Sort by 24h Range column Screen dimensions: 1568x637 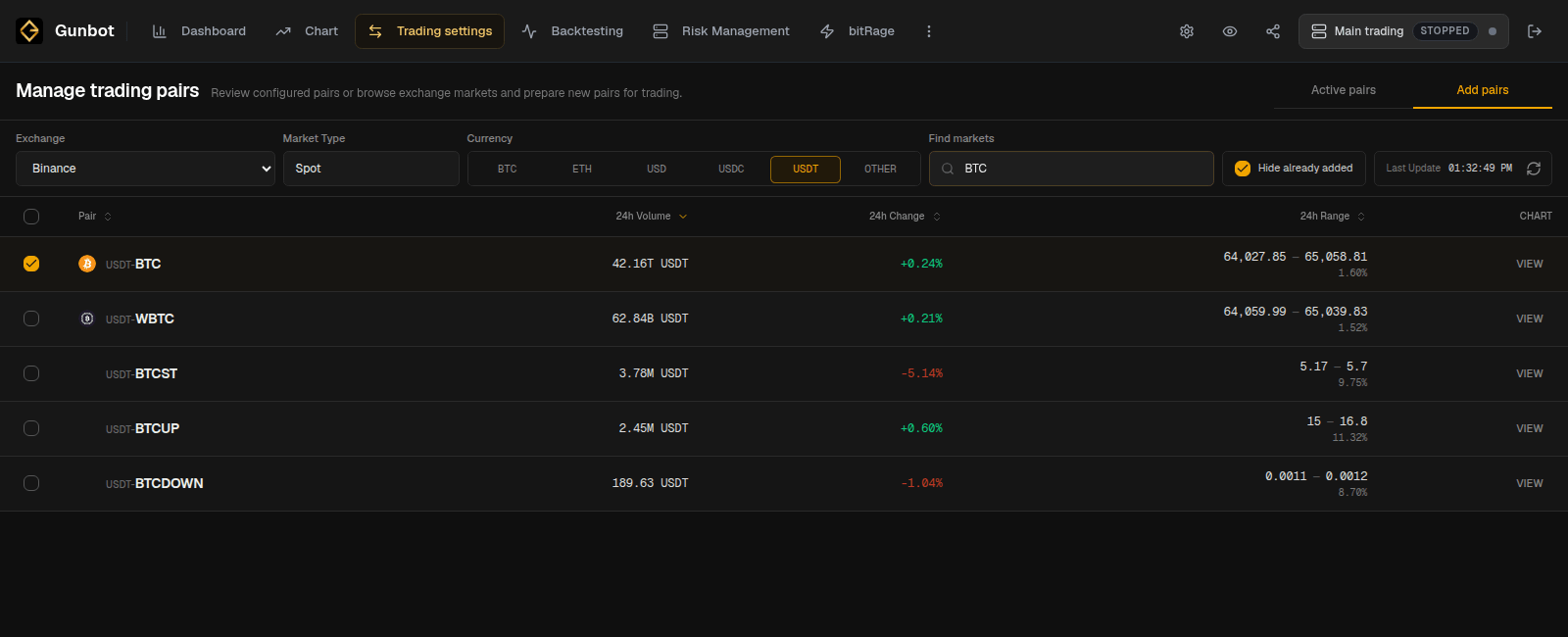1333,217
